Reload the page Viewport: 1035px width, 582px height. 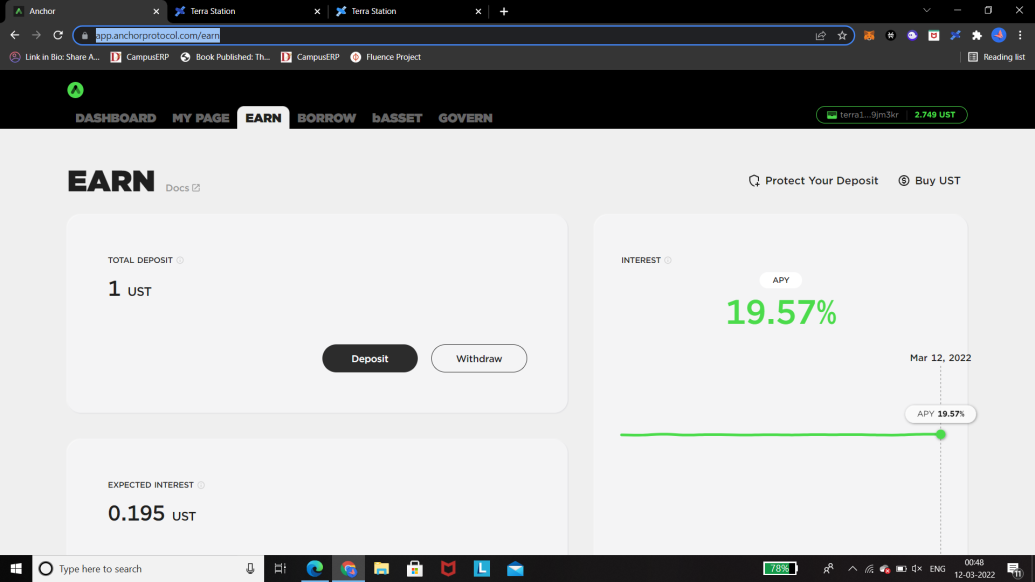(58, 35)
